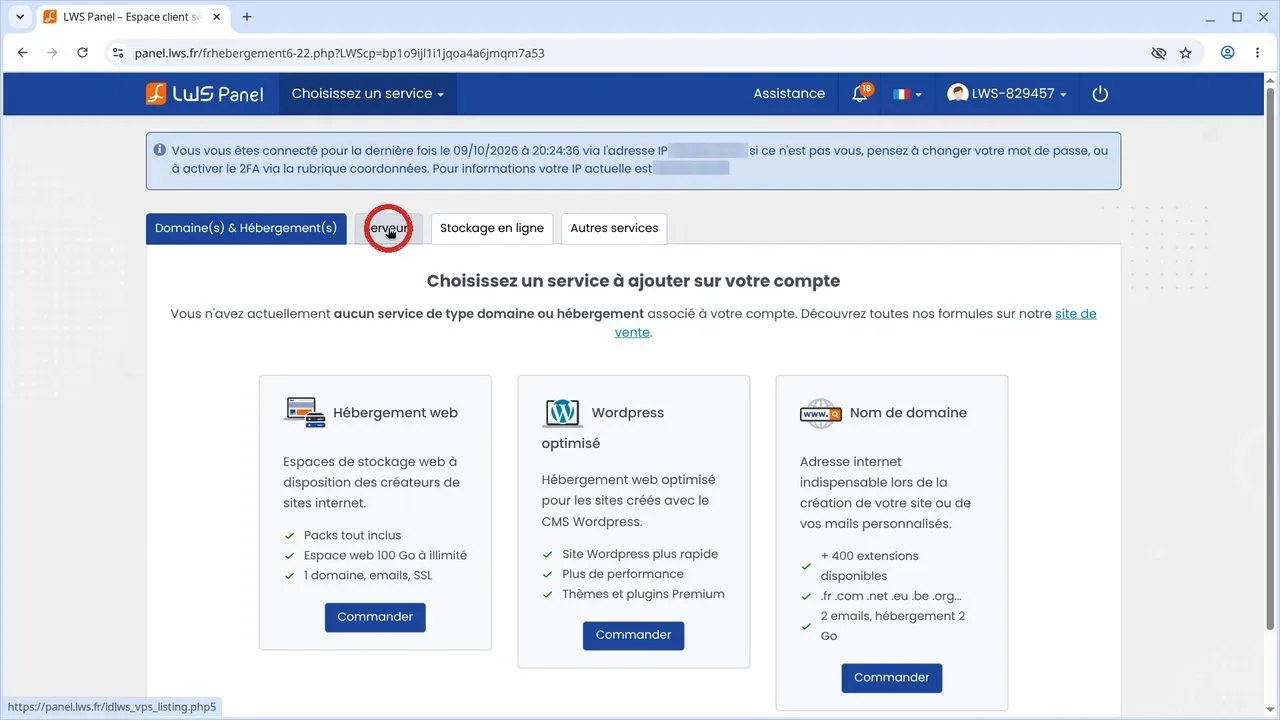Click the user avatar icon

(958, 93)
